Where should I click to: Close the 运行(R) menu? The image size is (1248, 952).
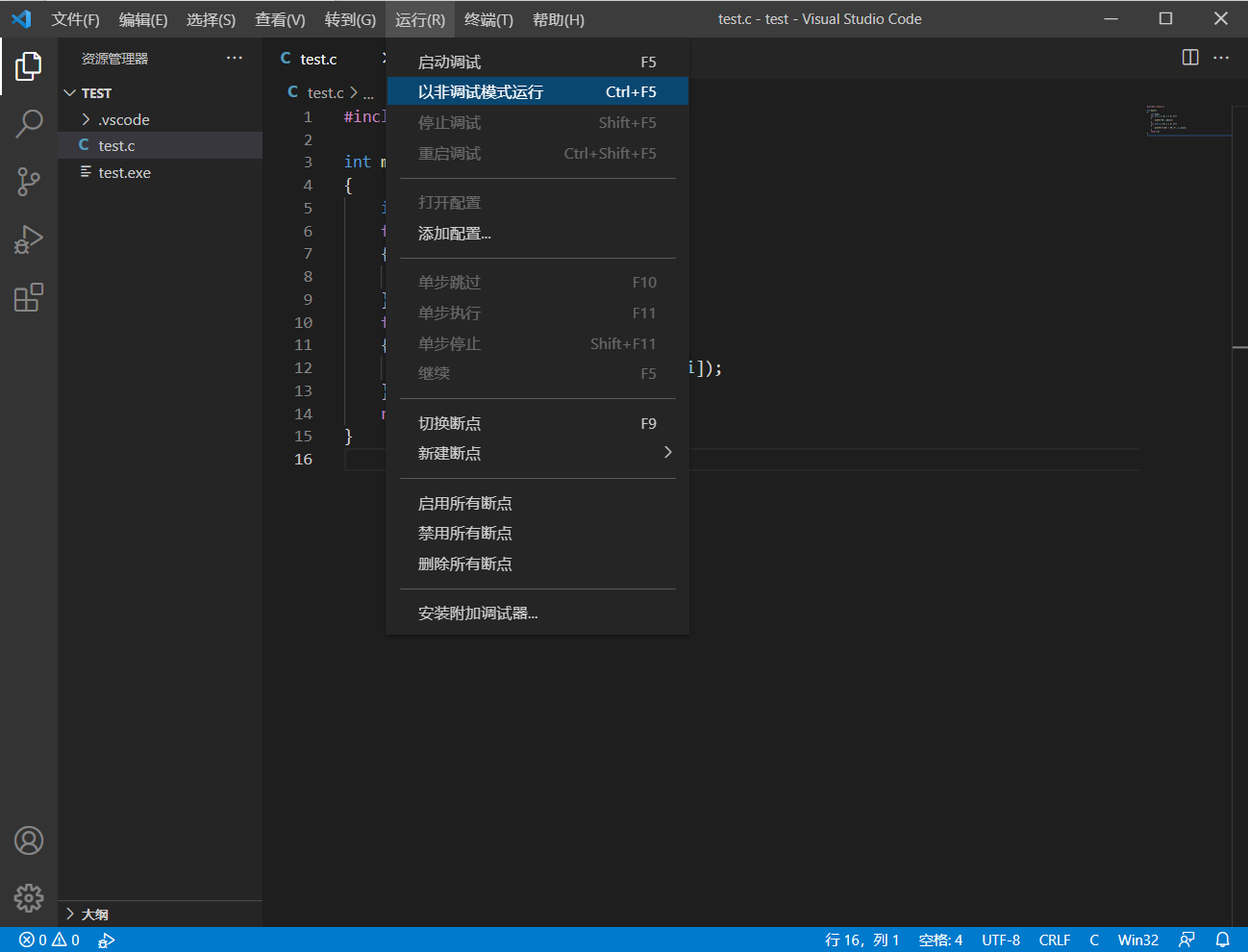[x=420, y=19]
